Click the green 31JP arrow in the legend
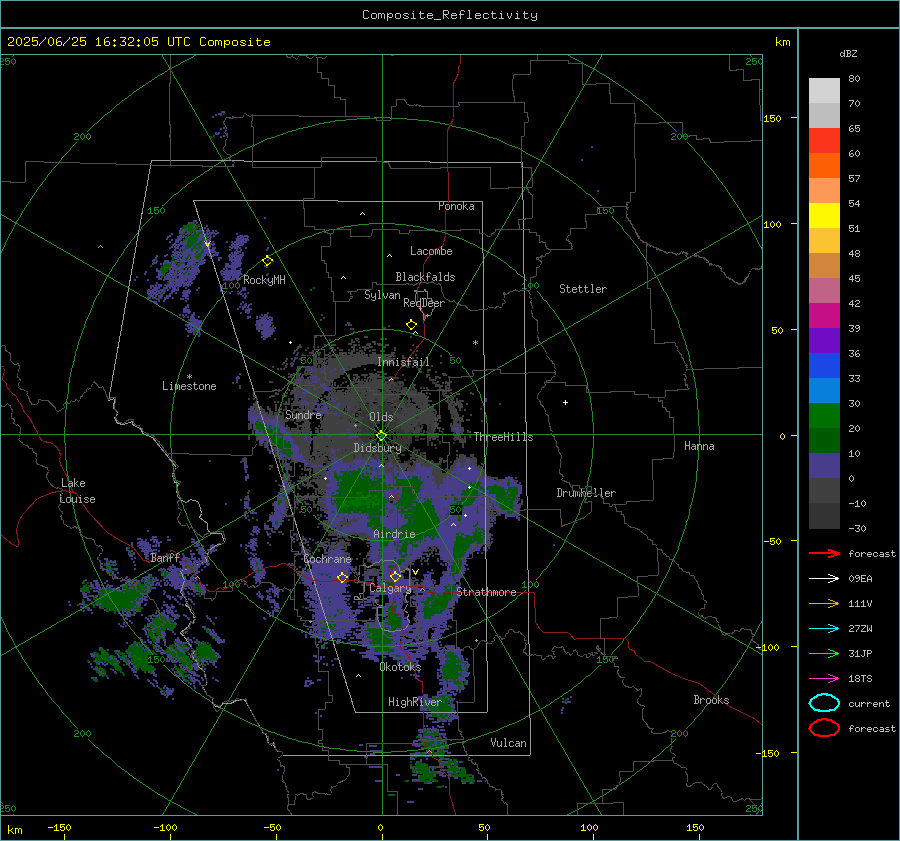Viewport: 900px width, 841px height. (825, 653)
